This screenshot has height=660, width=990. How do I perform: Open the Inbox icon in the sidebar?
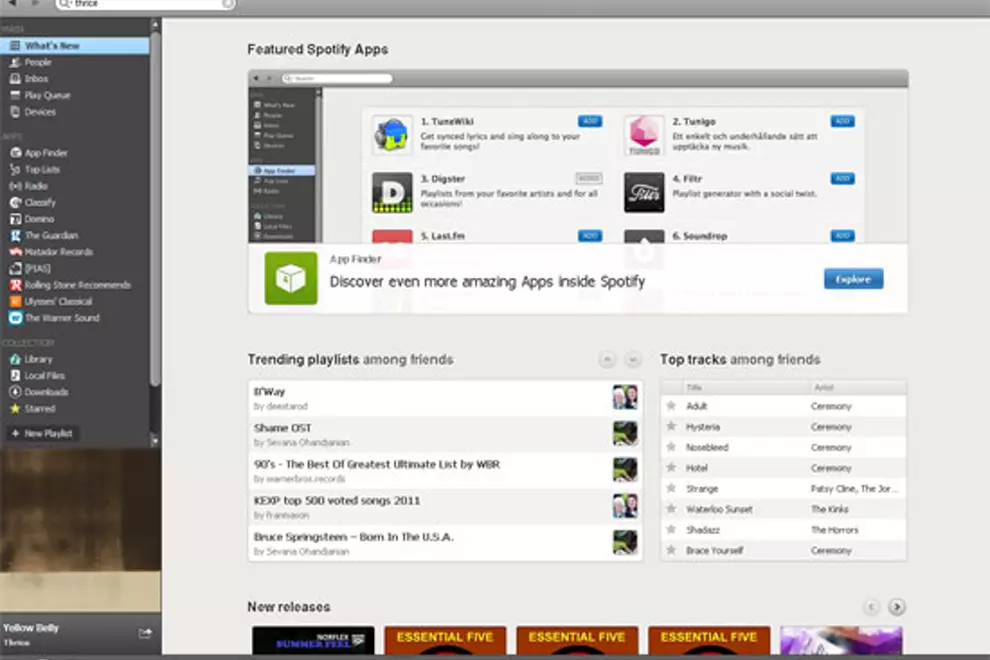coord(15,78)
